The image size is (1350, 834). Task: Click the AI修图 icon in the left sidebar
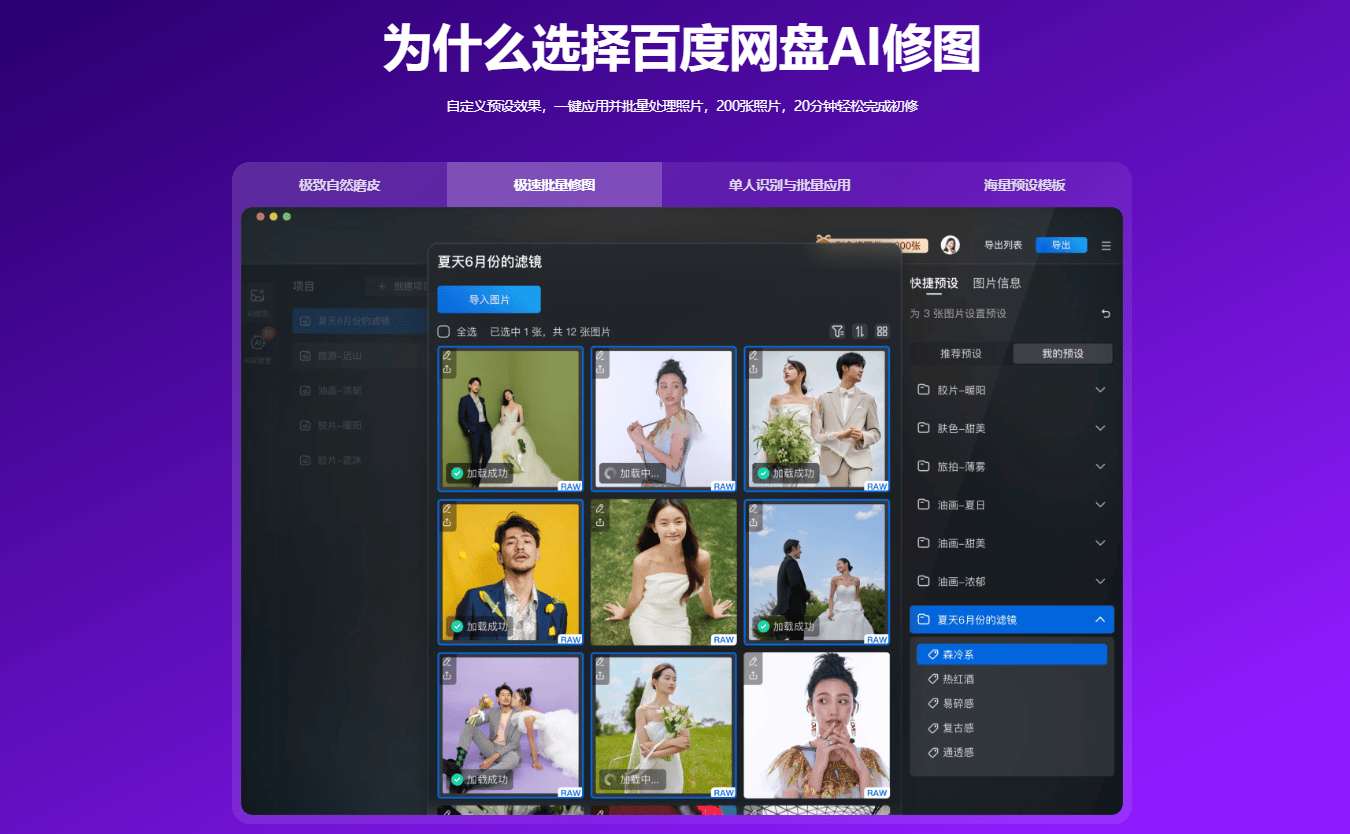pos(257,295)
